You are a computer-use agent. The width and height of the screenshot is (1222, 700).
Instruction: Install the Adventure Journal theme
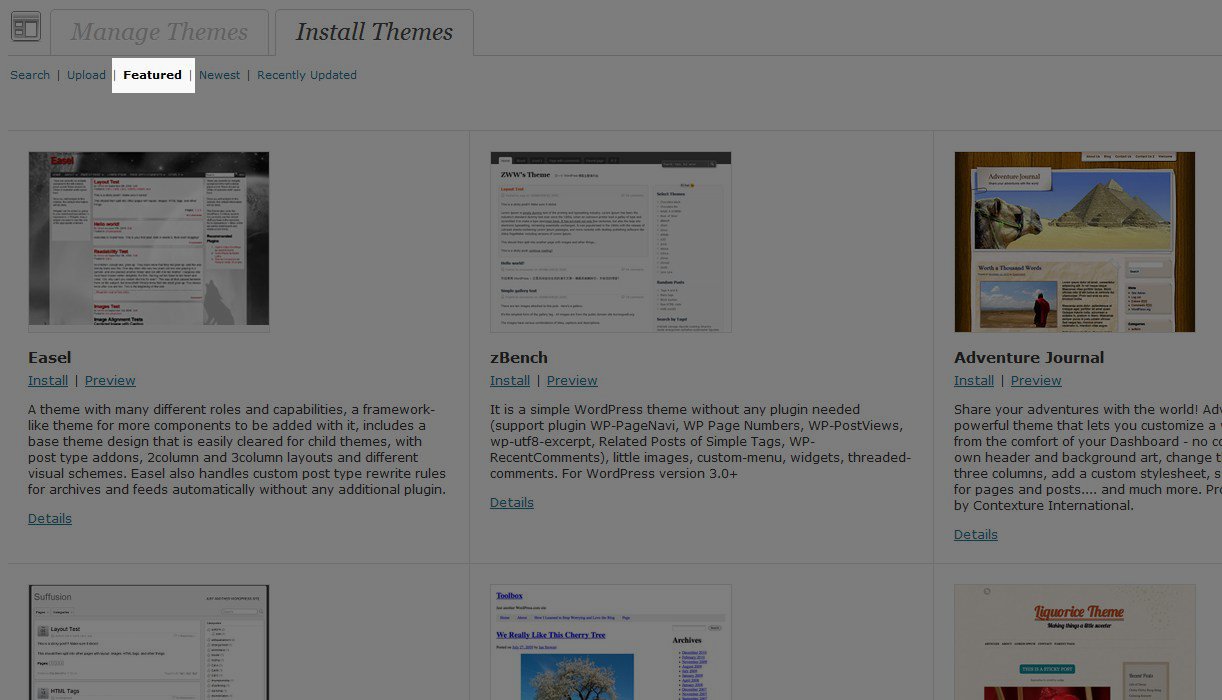click(x=974, y=381)
